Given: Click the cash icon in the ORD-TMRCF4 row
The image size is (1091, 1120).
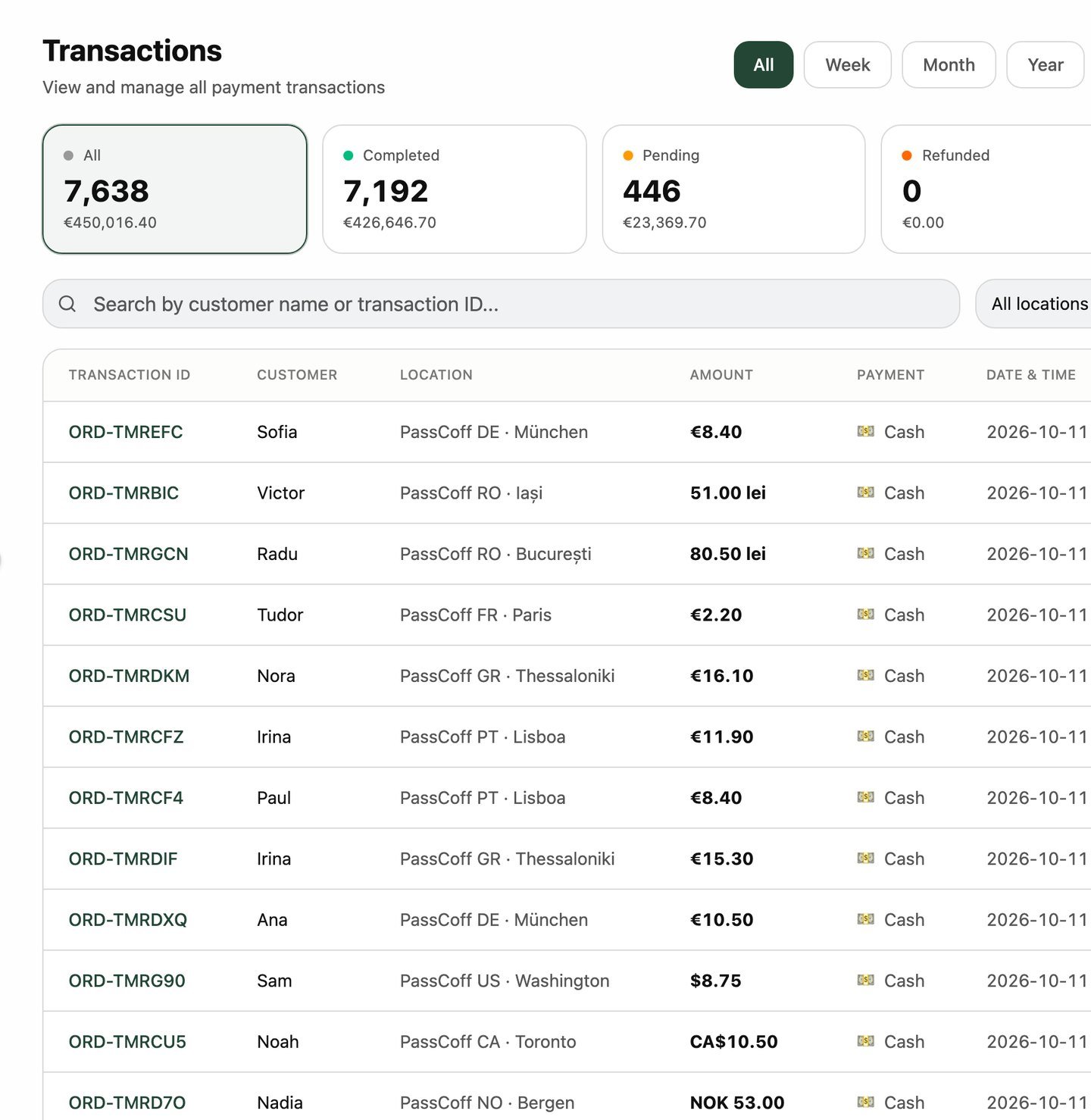Looking at the screenshot, I should click(865, 797).
